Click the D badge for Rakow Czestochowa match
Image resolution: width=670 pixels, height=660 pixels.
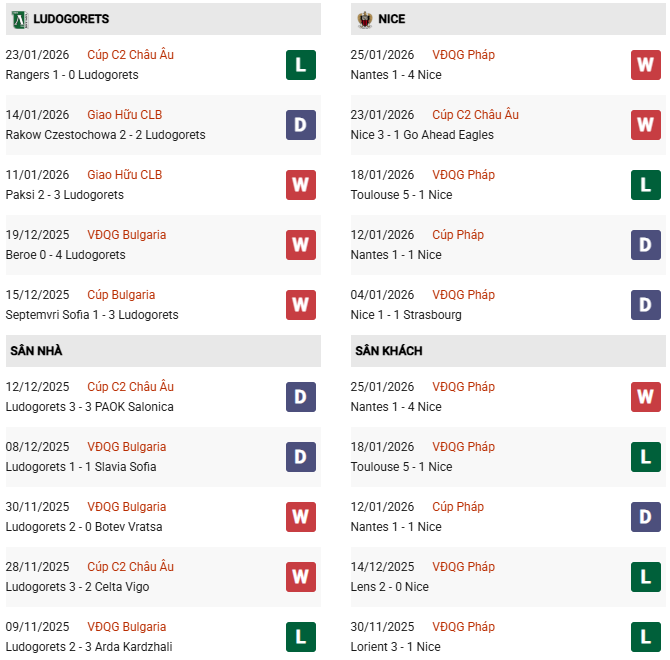301,125
